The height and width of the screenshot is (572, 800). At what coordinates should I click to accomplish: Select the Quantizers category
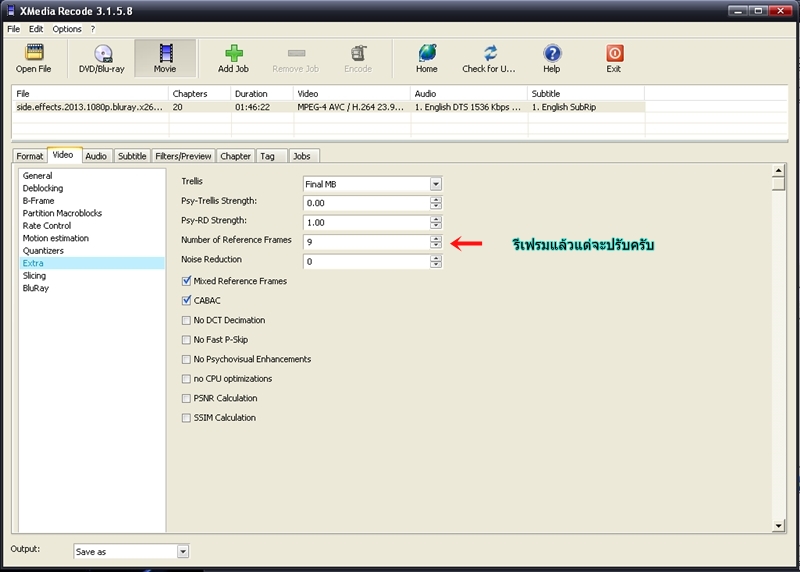[43, 251]
